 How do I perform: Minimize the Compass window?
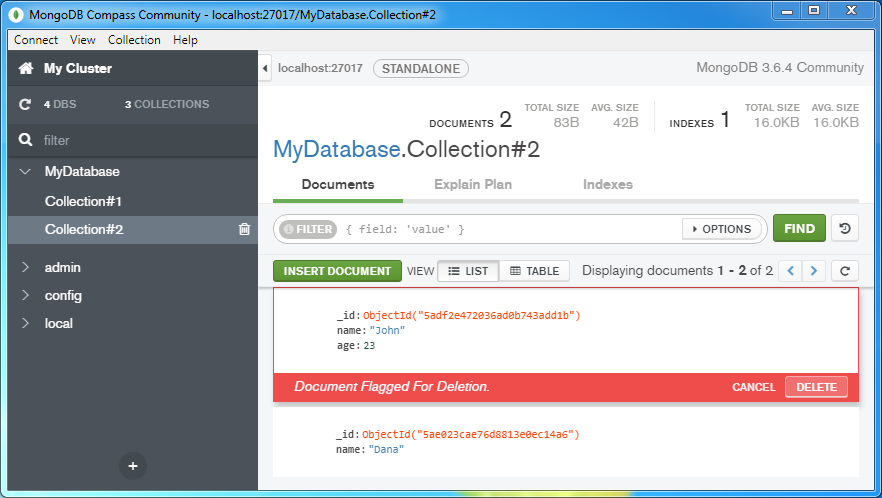click(787, 10)
